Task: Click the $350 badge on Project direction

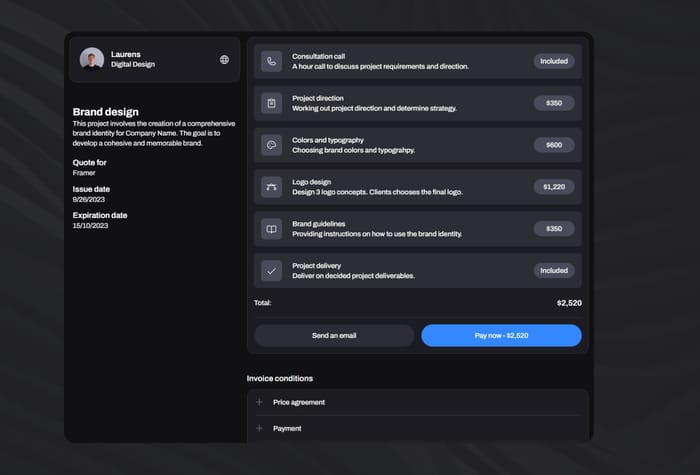Action: pos(554,103)
